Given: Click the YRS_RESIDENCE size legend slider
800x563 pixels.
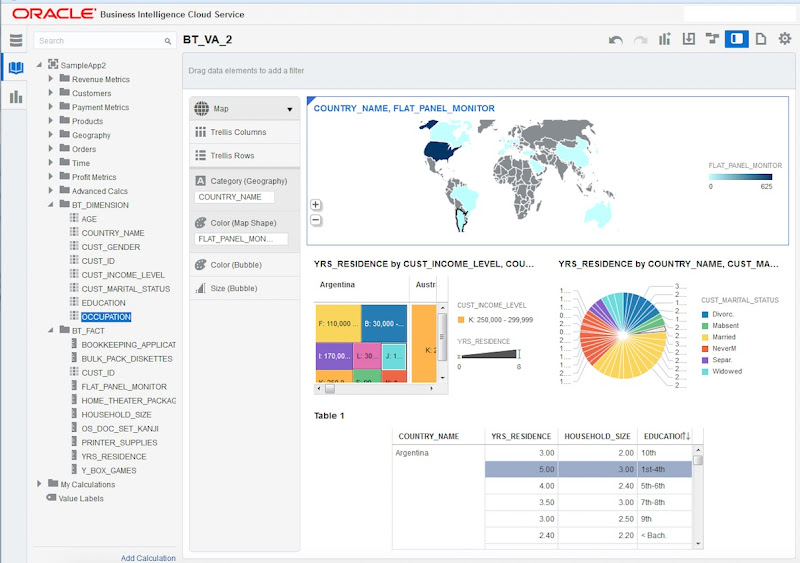Looking at the screenshot, I should [489, 354].
